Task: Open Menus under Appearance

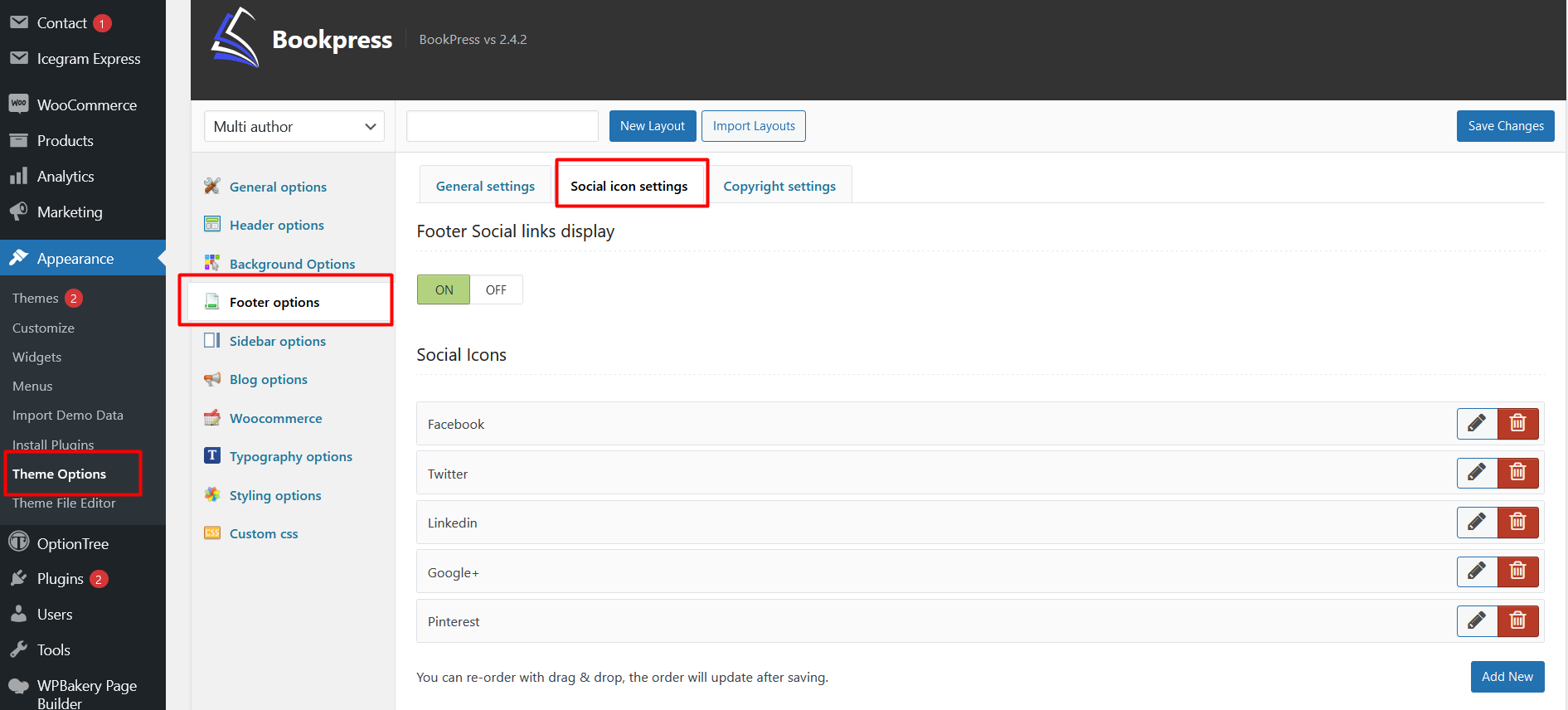Action: [32, 386]
